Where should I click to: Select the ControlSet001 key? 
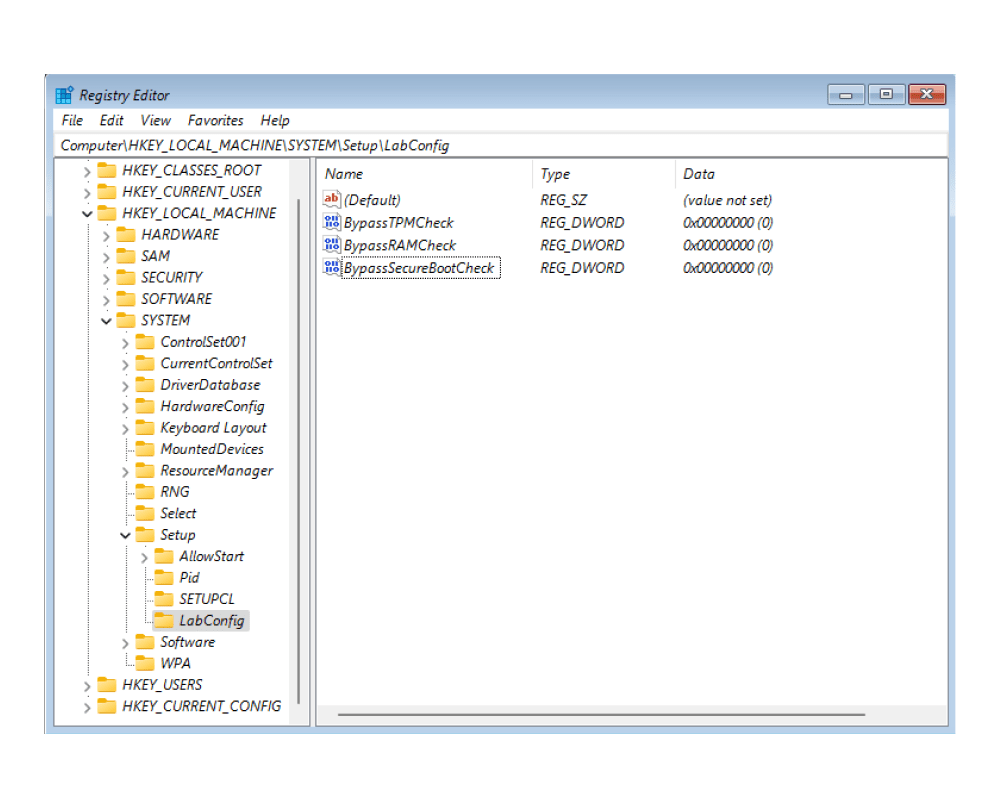203,342
